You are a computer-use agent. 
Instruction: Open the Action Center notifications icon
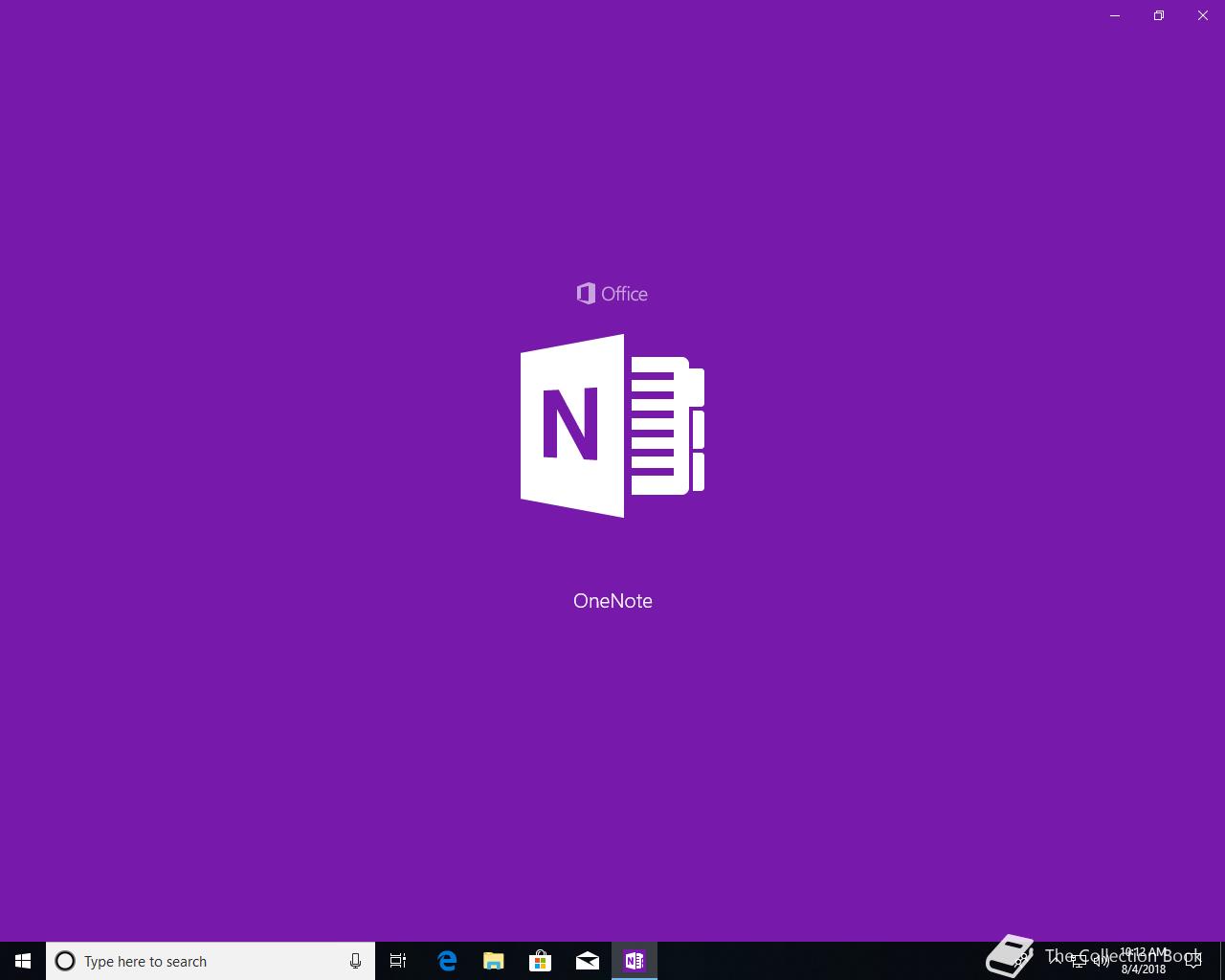click(1192, 961)
